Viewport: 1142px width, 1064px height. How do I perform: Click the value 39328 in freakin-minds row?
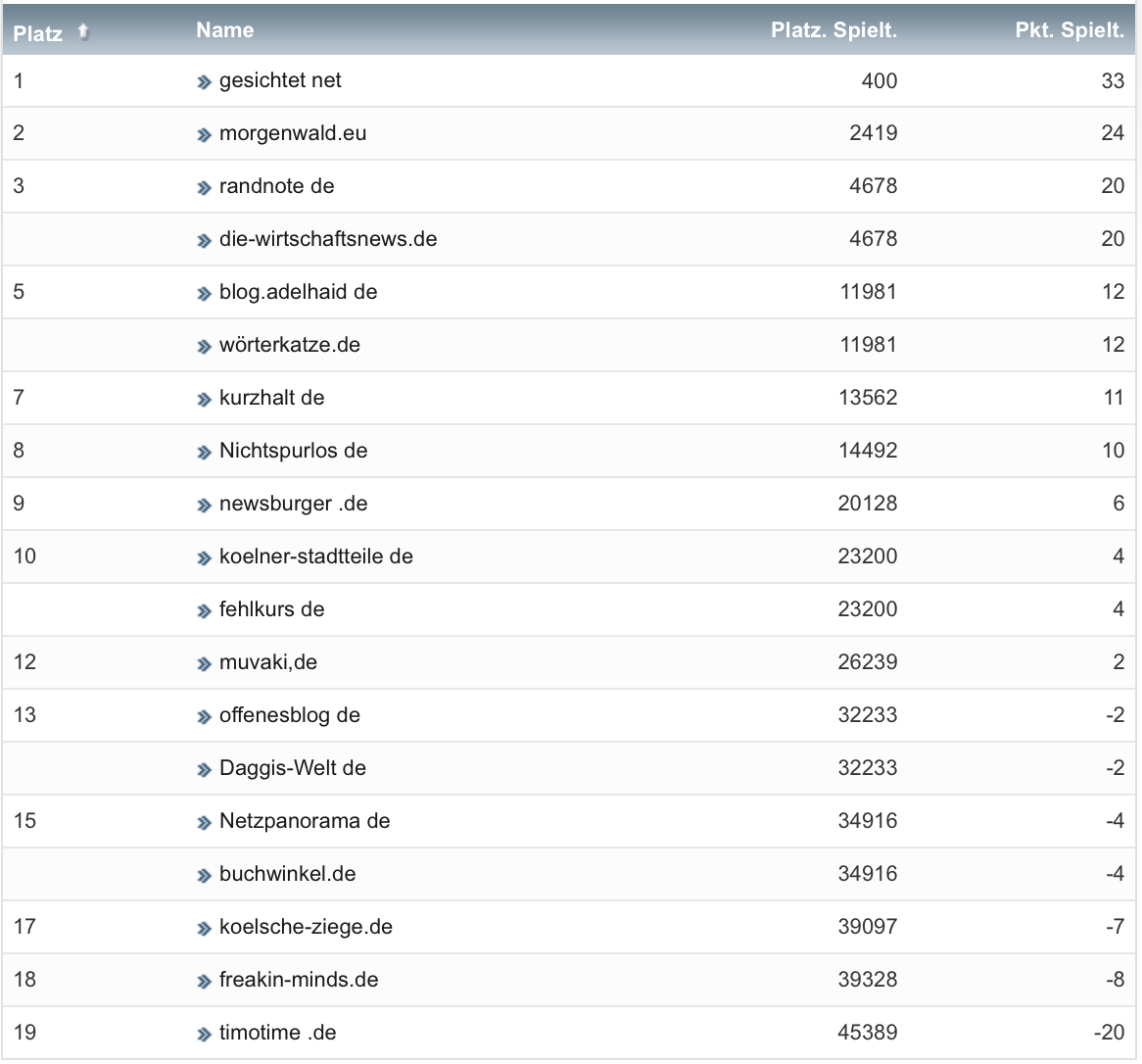click(x=868, y=980)
